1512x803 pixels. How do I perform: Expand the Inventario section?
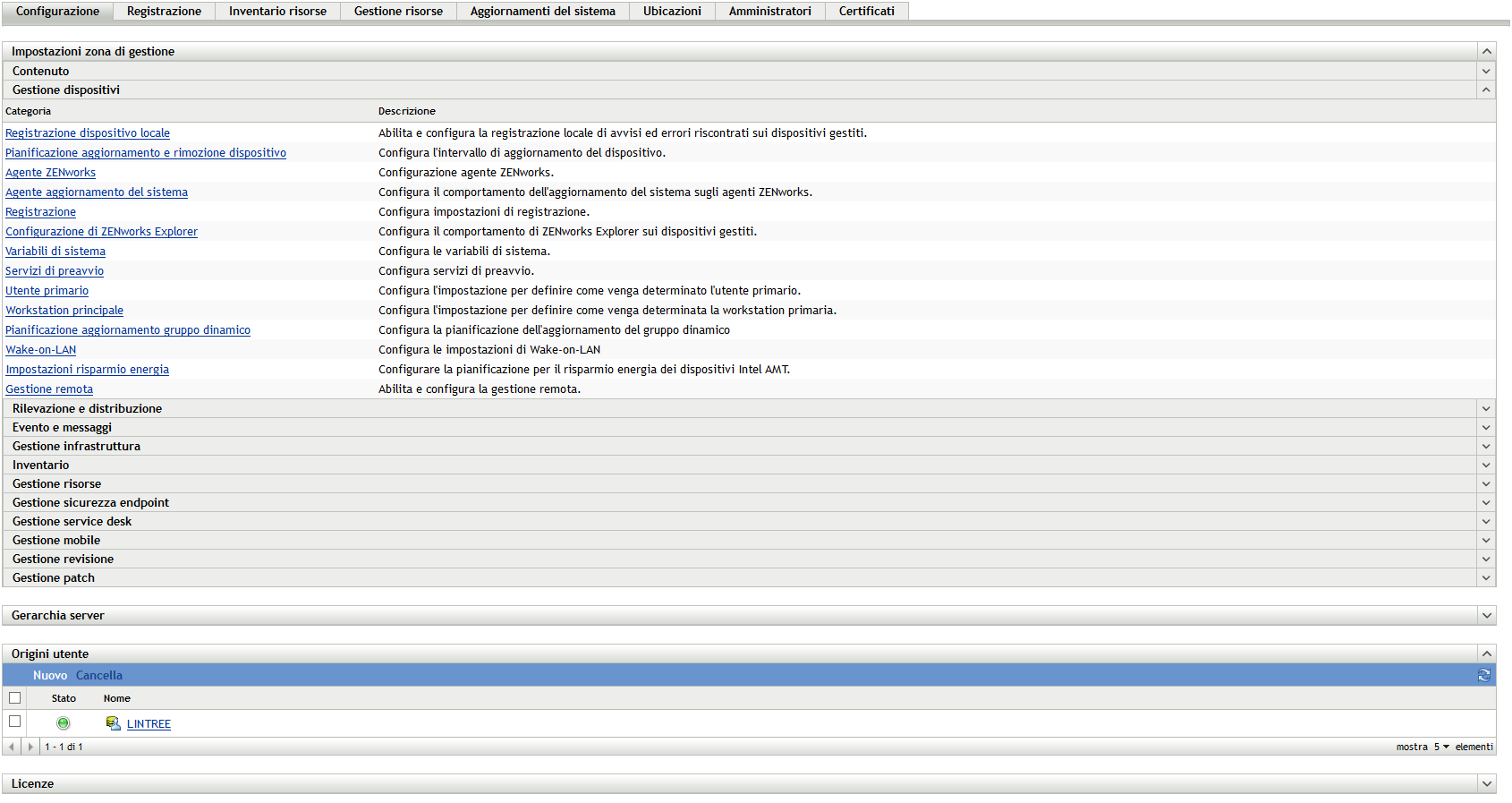pos(1486,466)
